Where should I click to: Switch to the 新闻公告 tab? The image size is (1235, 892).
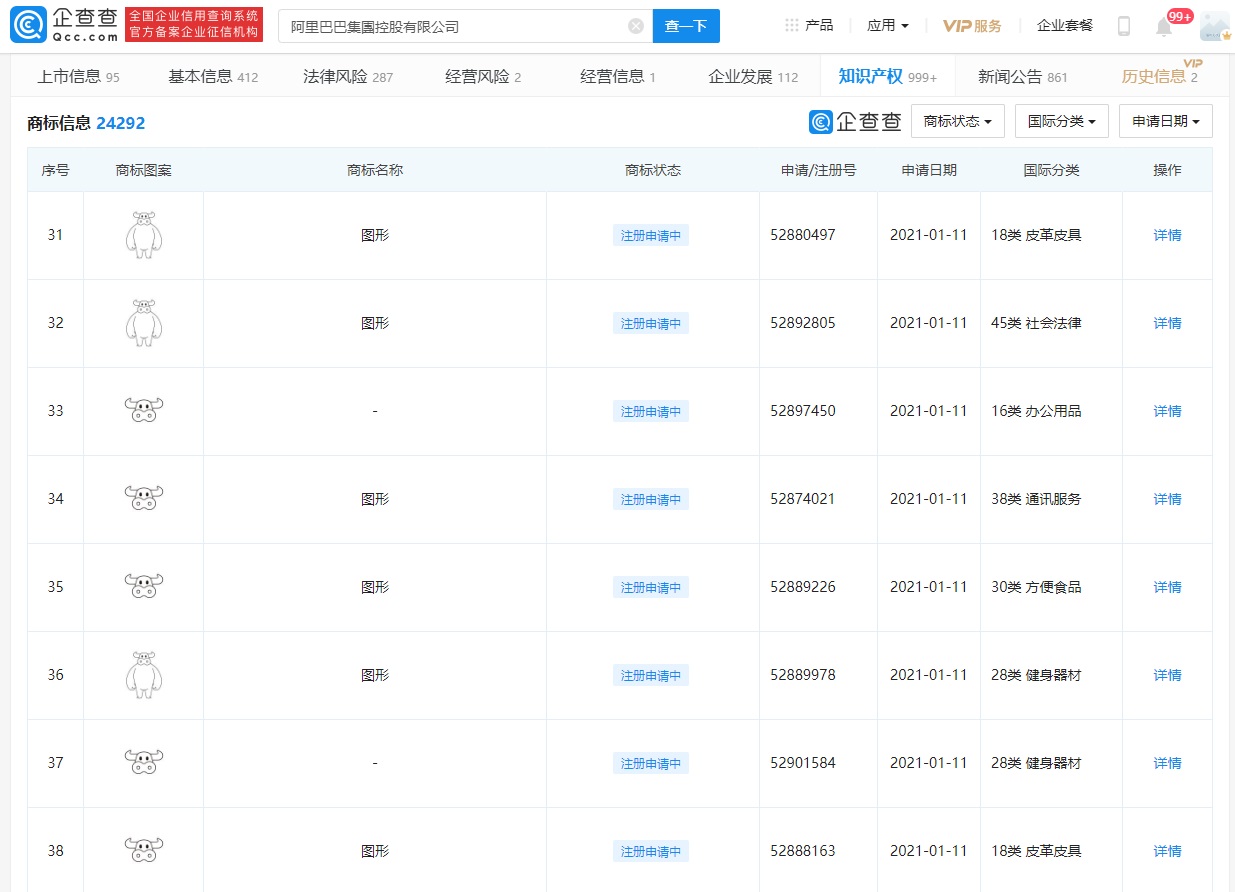point(1023,76)
